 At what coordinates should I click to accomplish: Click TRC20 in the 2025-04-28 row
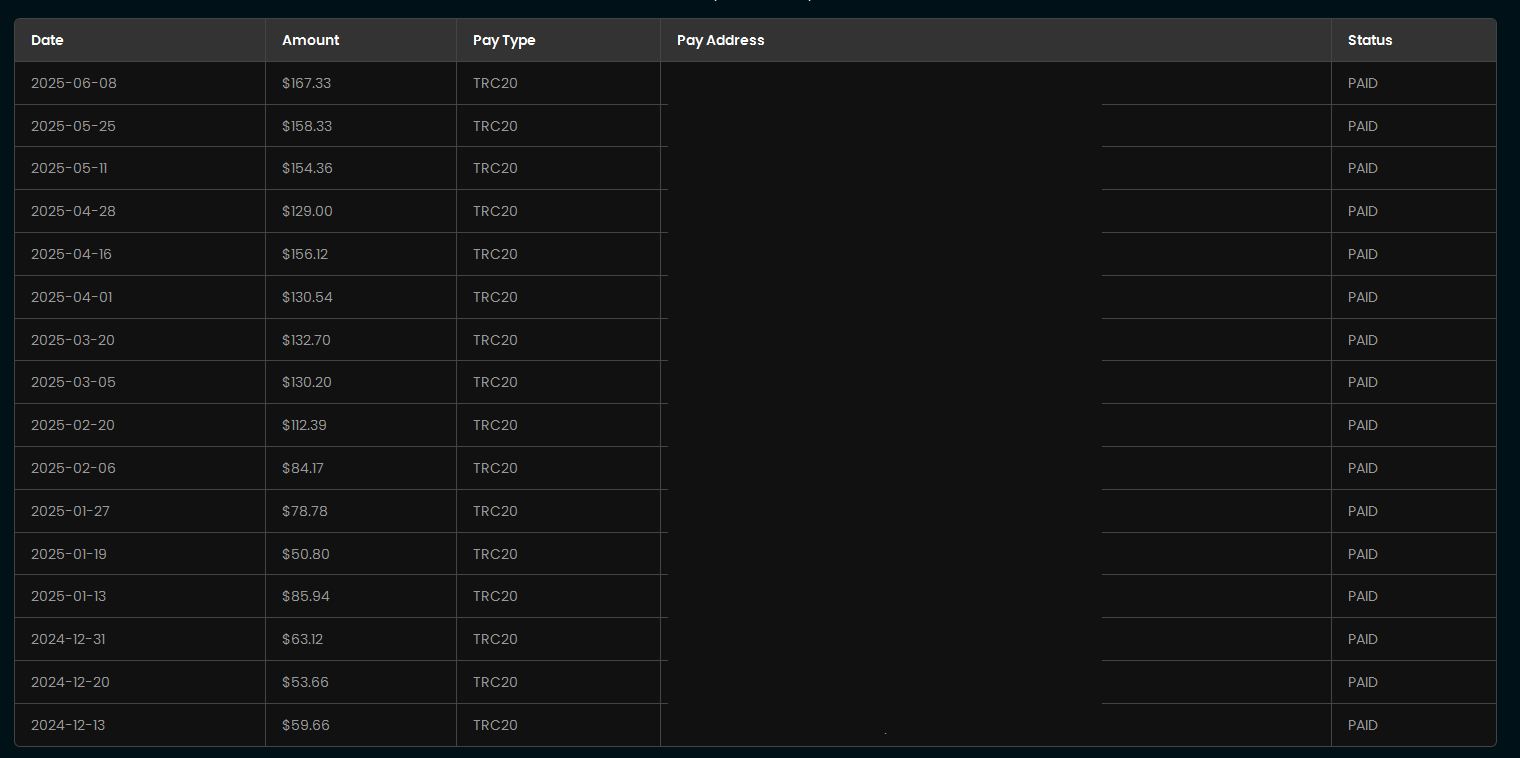point(495,211)
